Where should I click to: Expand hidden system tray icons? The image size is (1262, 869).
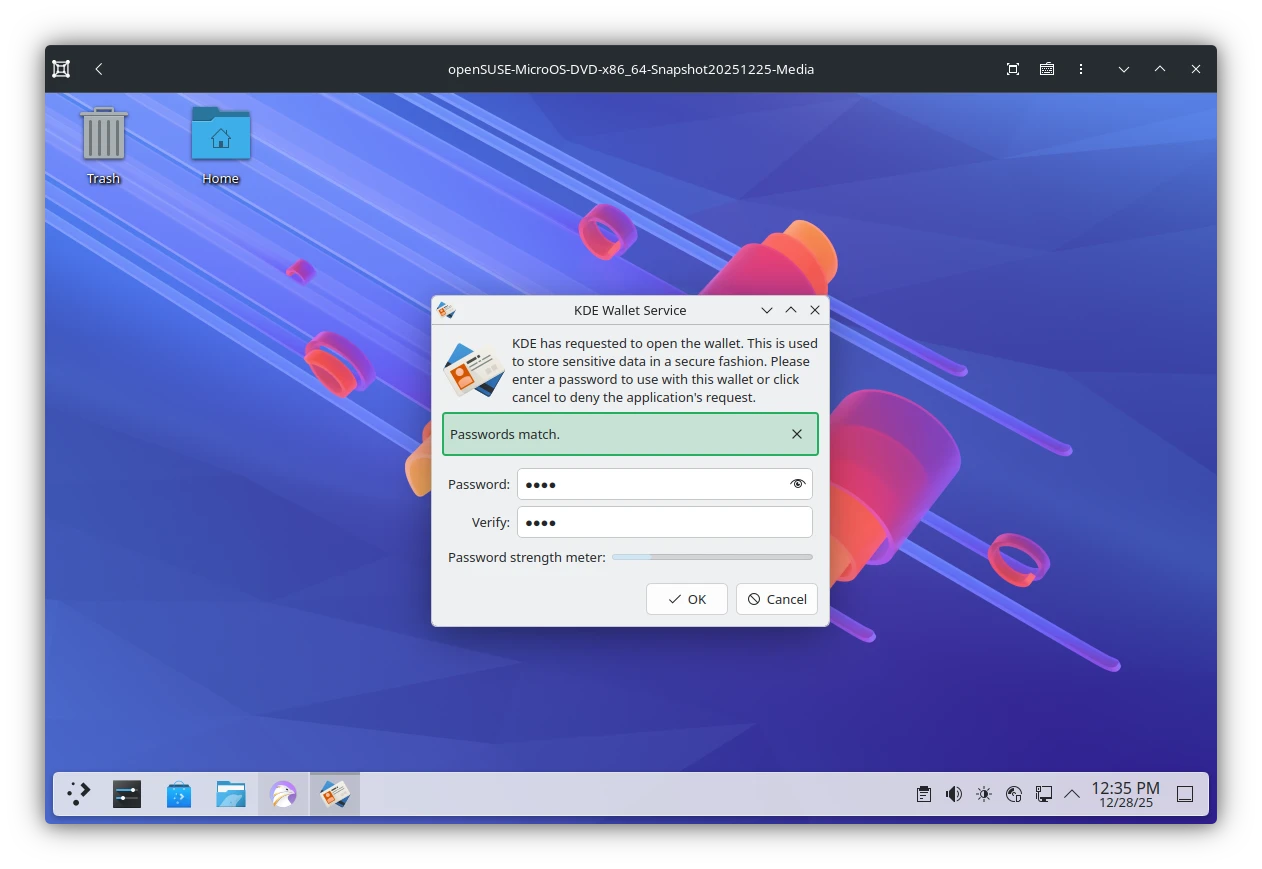pyautogui.click(x=1072, y=793)
